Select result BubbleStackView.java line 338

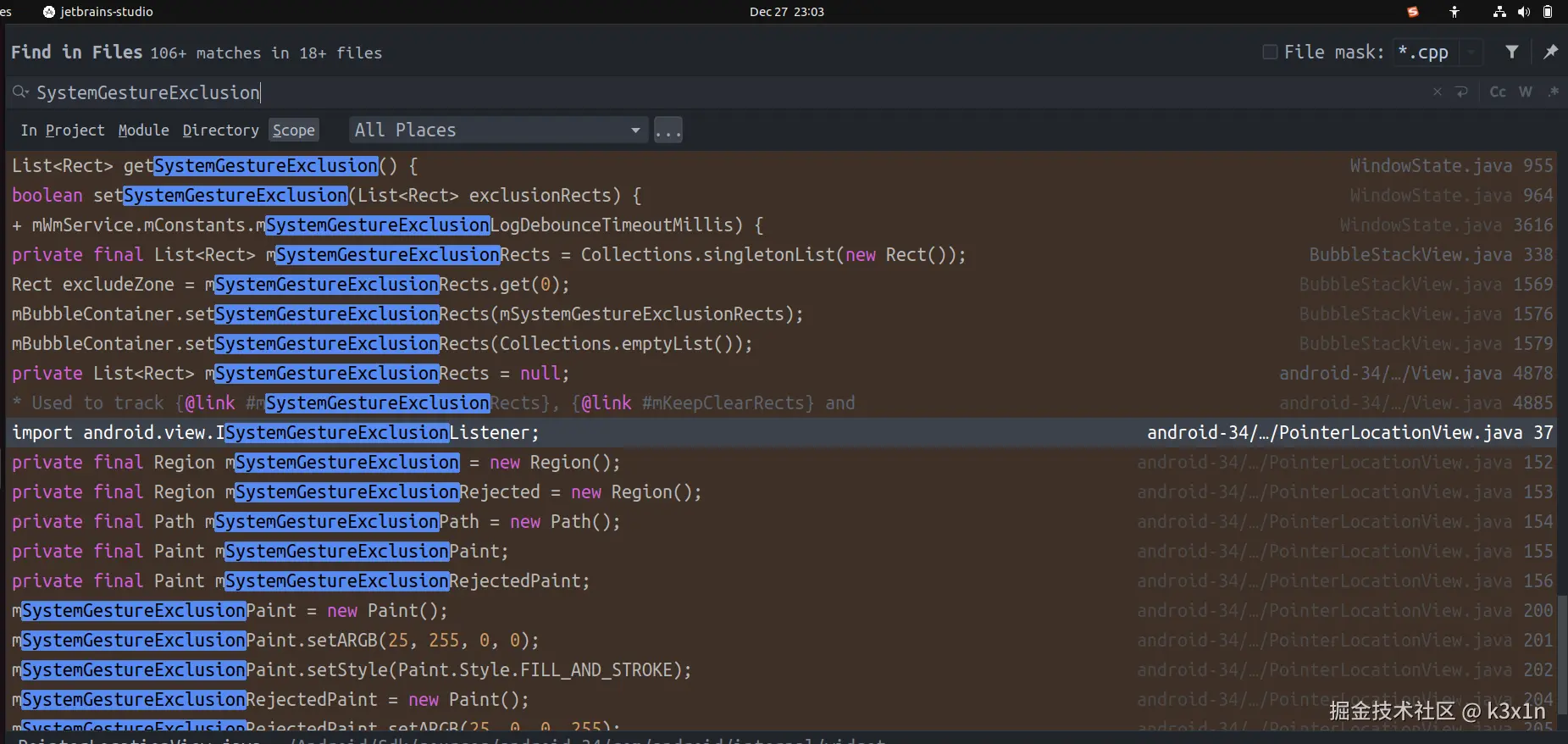783,254
